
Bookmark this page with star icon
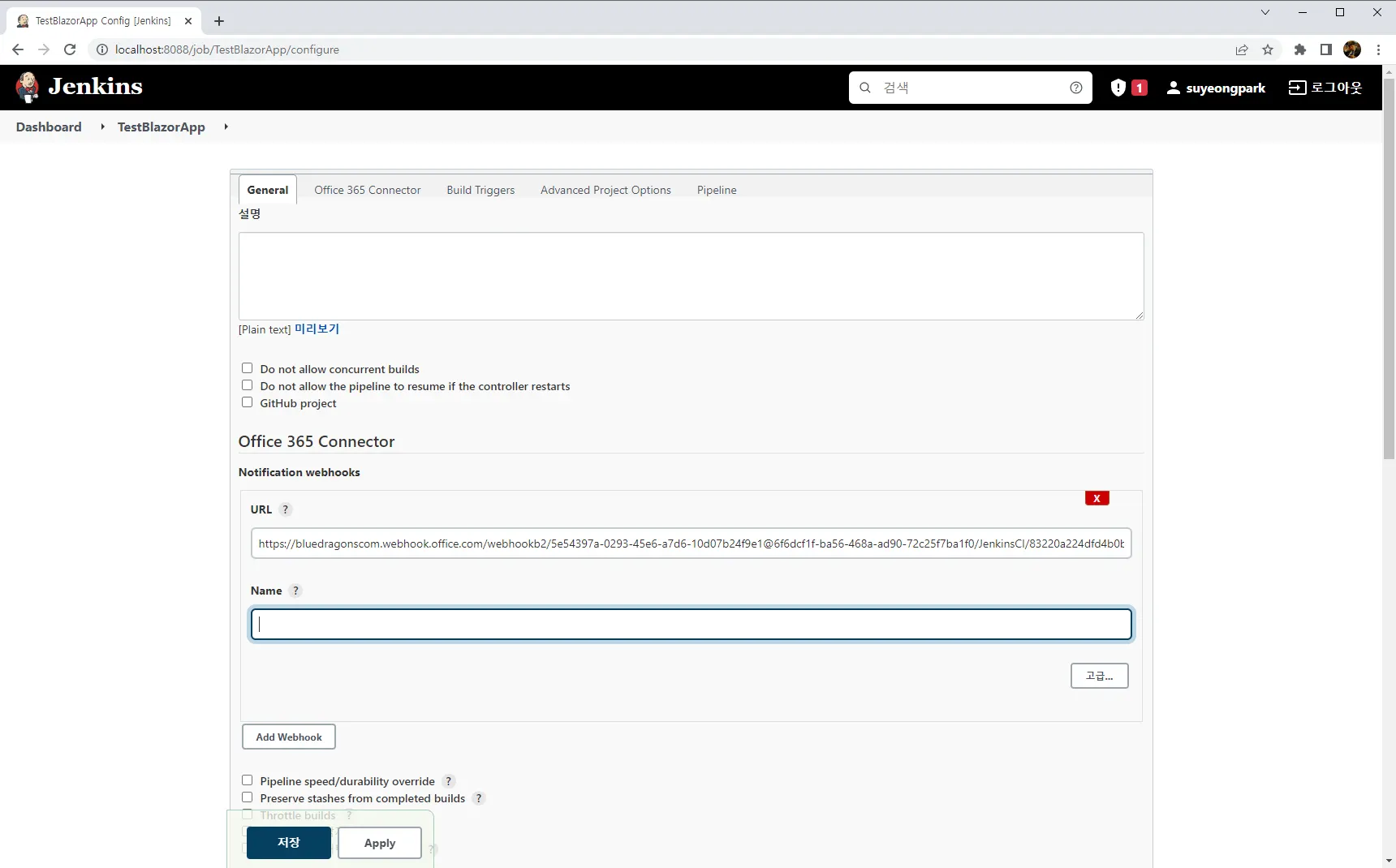1268,49
